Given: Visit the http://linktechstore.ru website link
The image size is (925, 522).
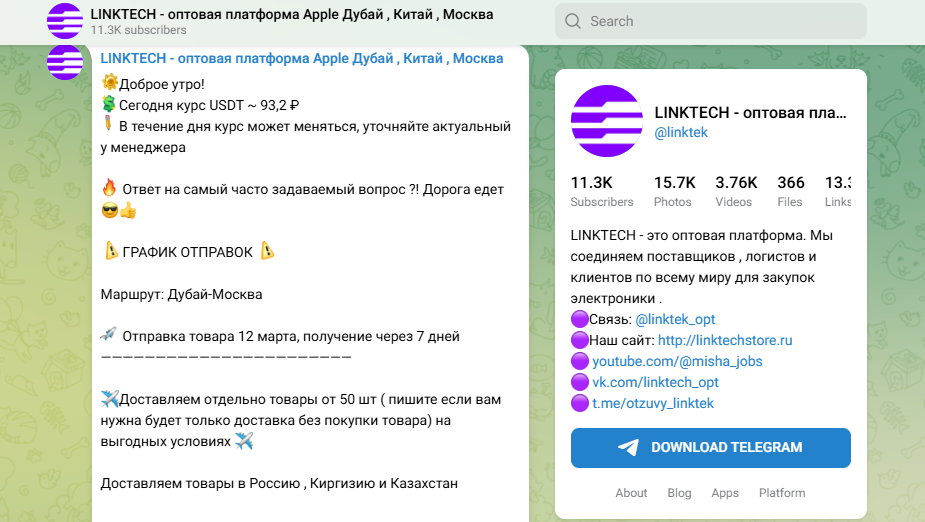Looking at the screenshot, I should pos(725,340).
